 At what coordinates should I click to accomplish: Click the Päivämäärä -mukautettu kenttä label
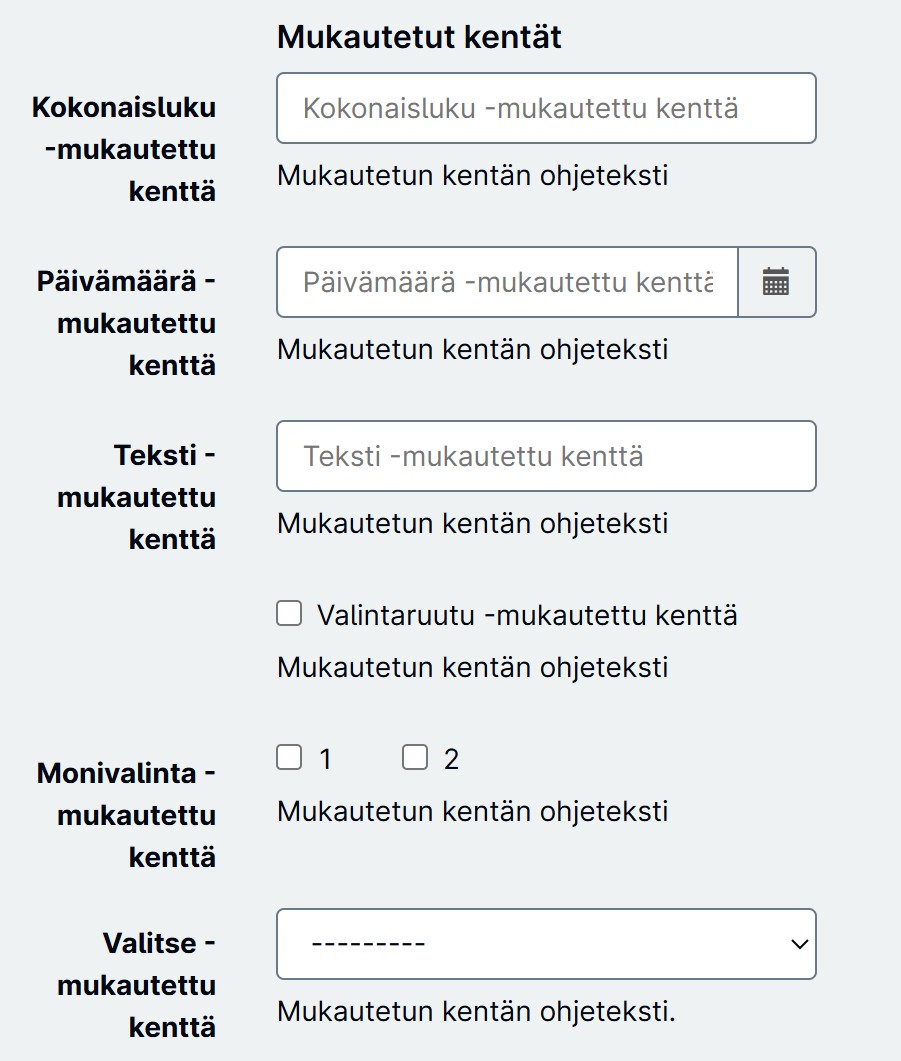(126, 323)
